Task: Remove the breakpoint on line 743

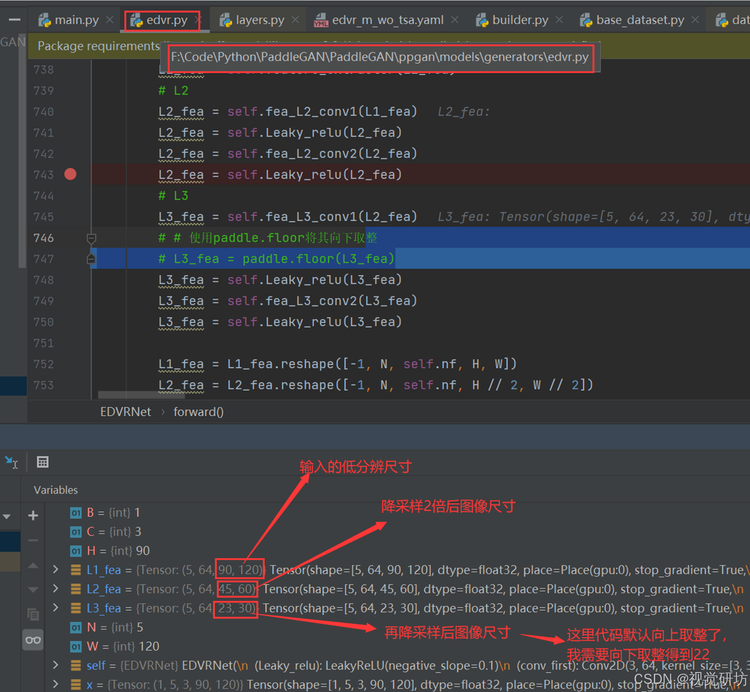Action: point(70,174)
